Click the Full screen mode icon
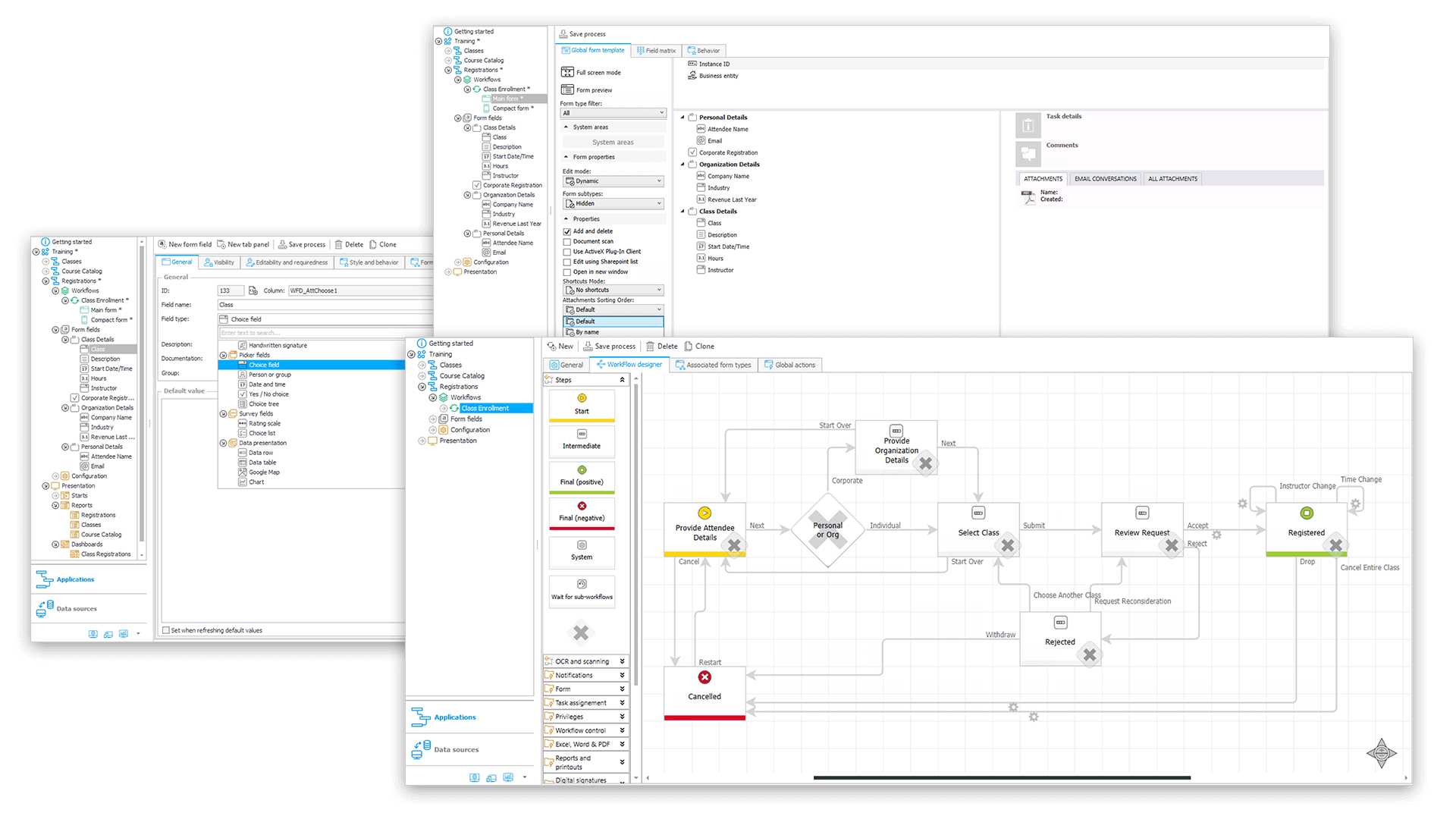The image size is (1456, 819). pyautogui.click(x=567, y=72)
